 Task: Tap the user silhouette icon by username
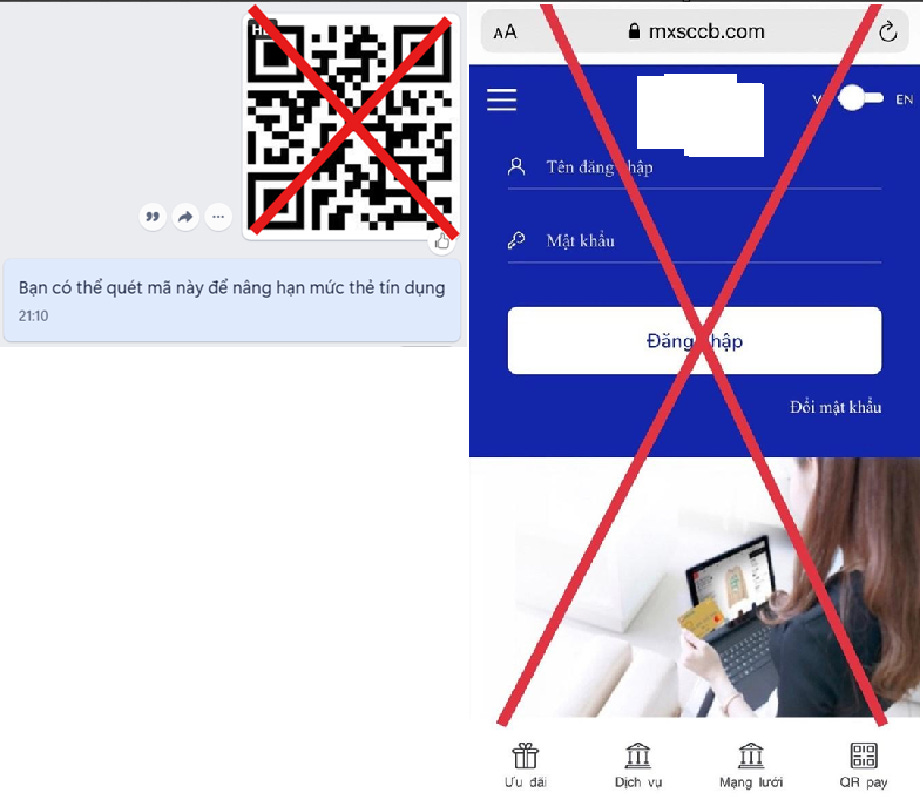516,167
